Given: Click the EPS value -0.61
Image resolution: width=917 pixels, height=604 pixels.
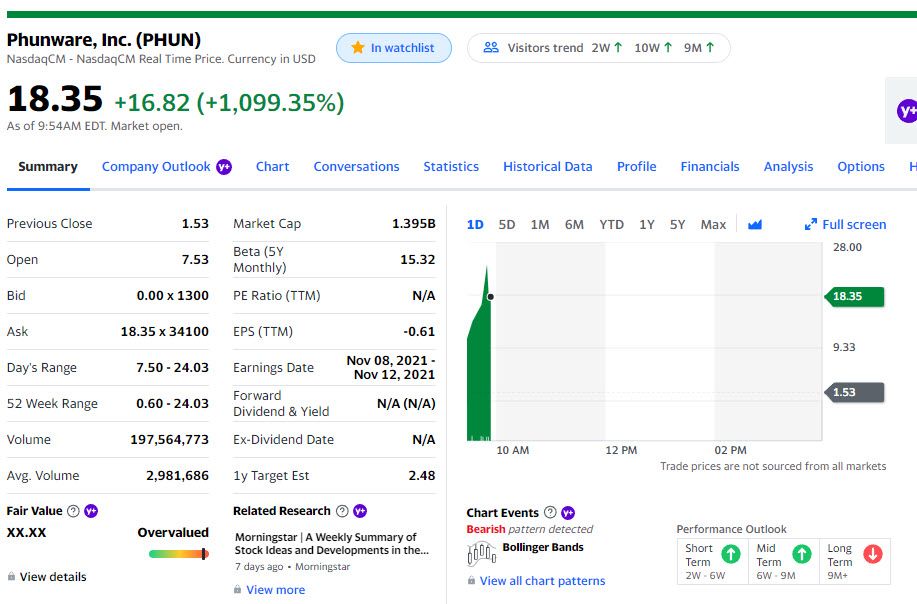Looking at the screenshot, I should pyautogui.click(x=419, y=332).
